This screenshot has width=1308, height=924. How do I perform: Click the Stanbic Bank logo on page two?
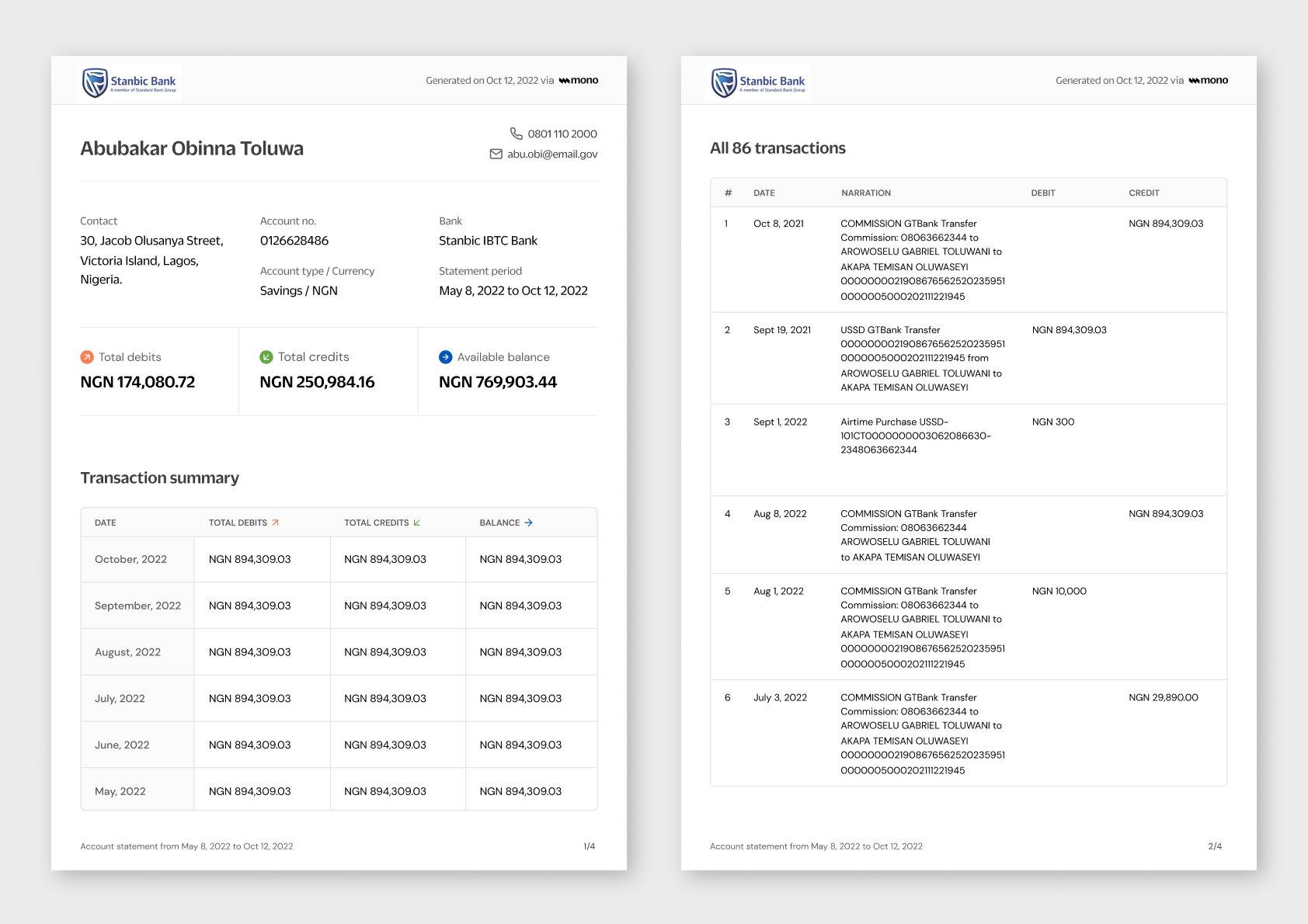(x=760, y=82)
